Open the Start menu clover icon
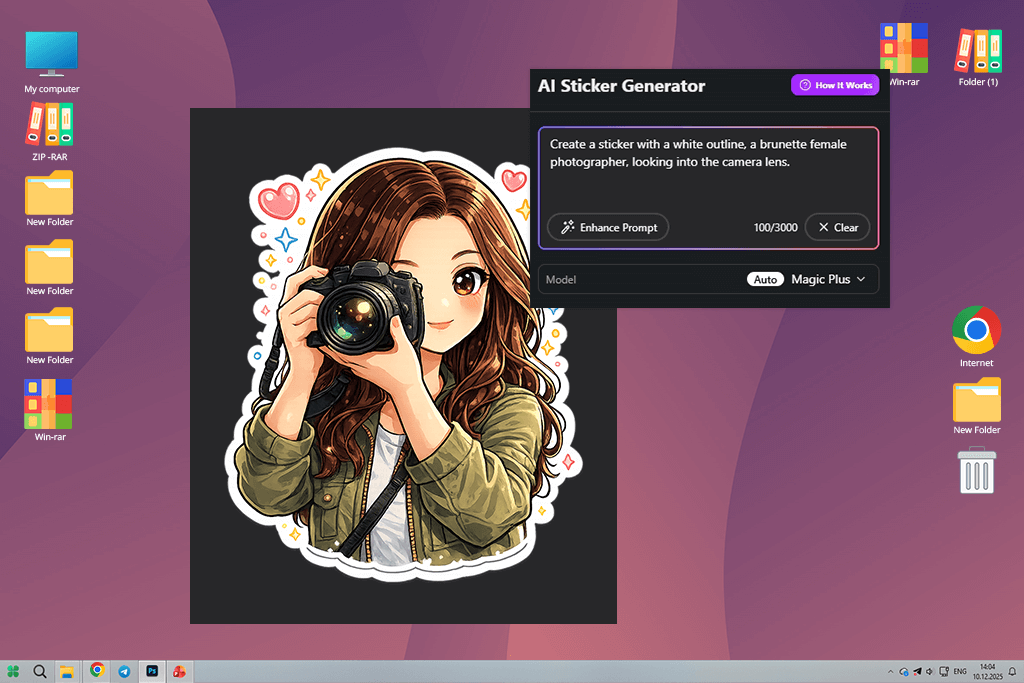Viewport: 1024px width, 683px height. tap(13, 671)
